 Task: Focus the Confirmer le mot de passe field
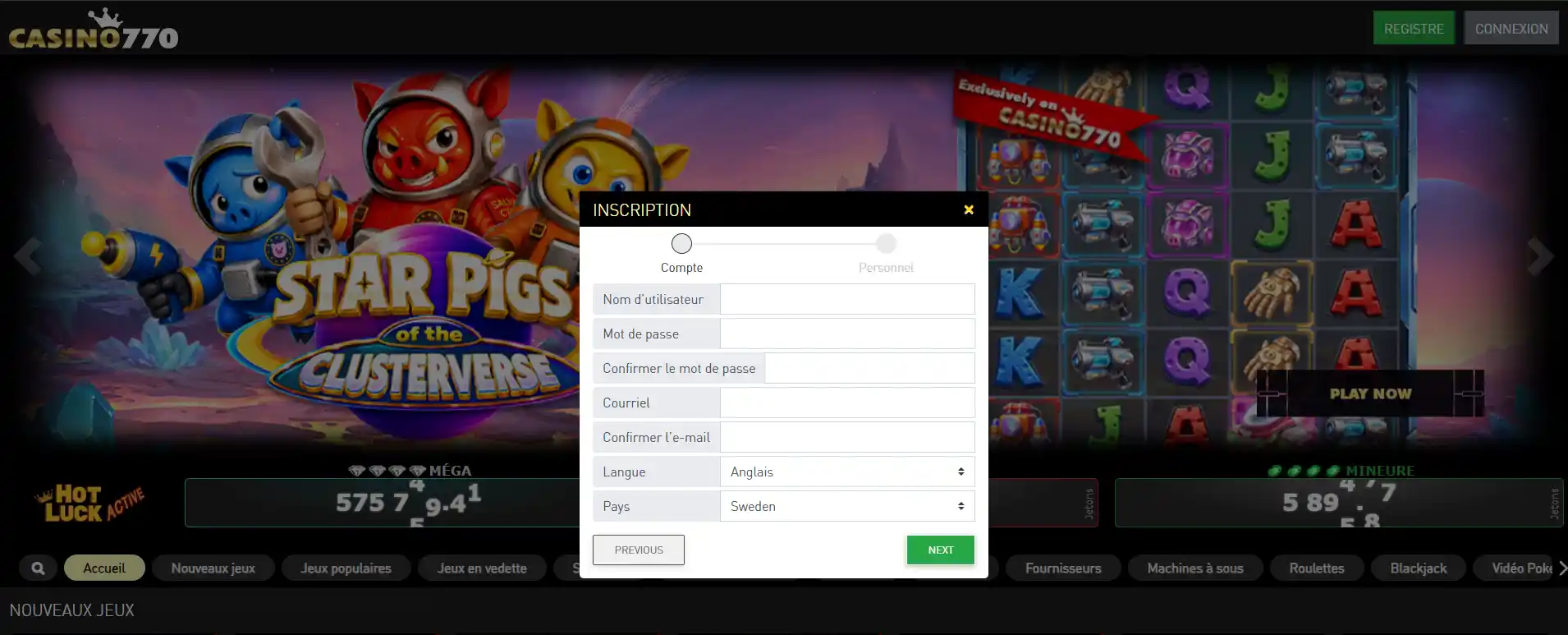(x=869, y=368)
